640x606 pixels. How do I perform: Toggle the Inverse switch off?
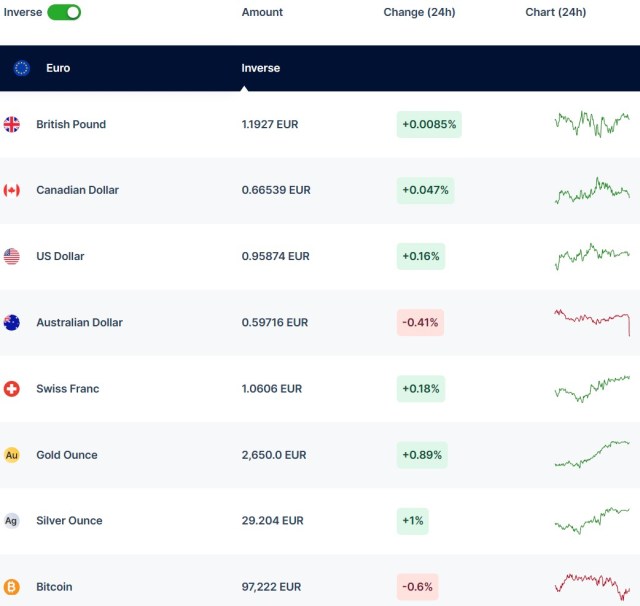point(64,12)
